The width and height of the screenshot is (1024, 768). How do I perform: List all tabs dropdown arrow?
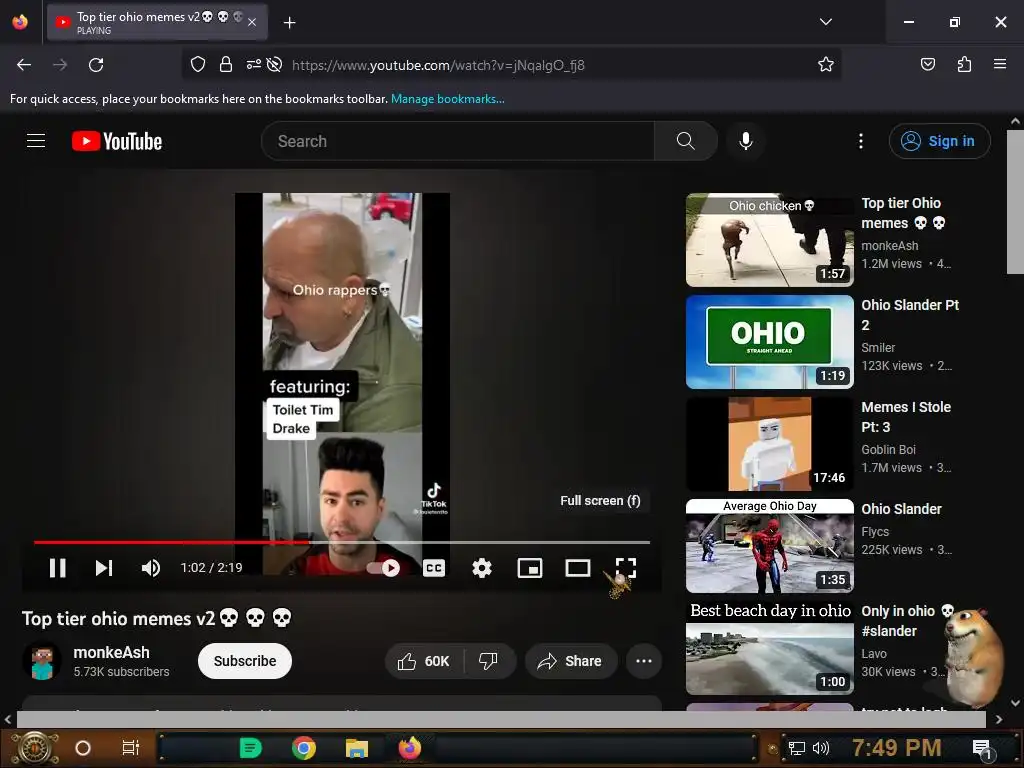pyautogui.click(x=825, y=22)
